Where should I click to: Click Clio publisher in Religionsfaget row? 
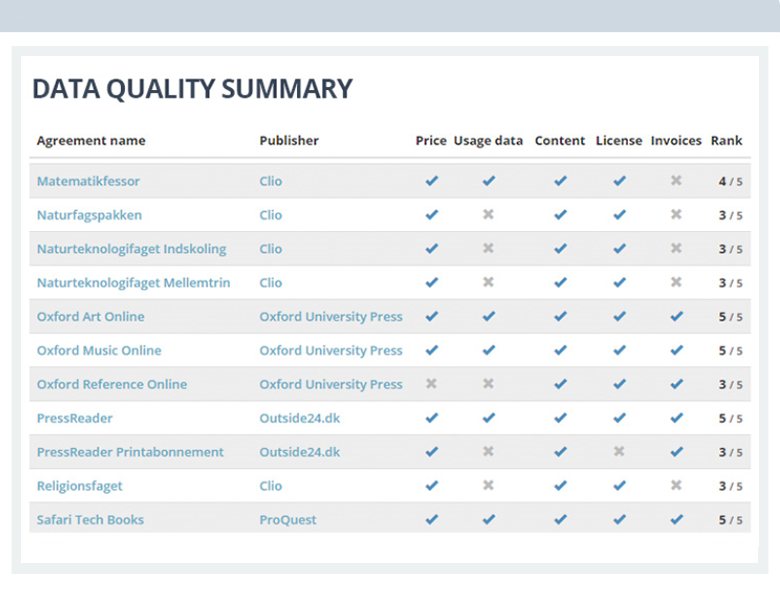point(271,486)
